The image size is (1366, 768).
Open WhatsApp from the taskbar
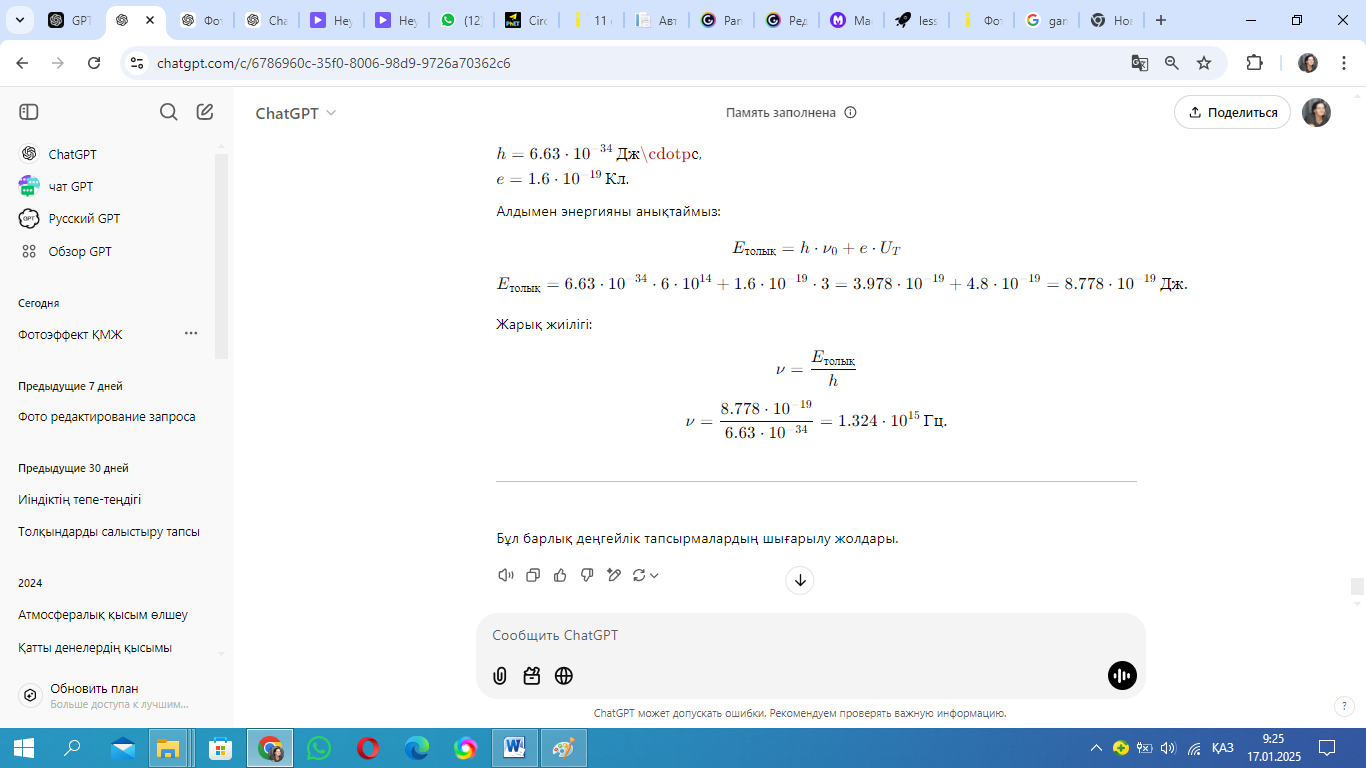point(319,748)
